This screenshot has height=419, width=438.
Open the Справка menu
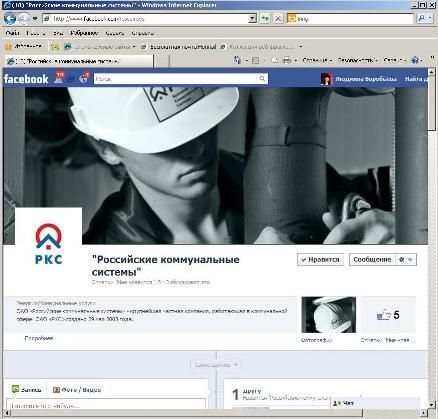coord(142,33)
